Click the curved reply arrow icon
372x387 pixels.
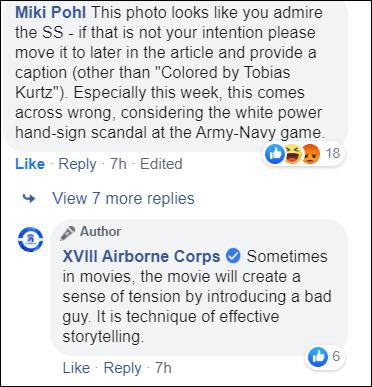pyautogui.click(x=29, y=199)
